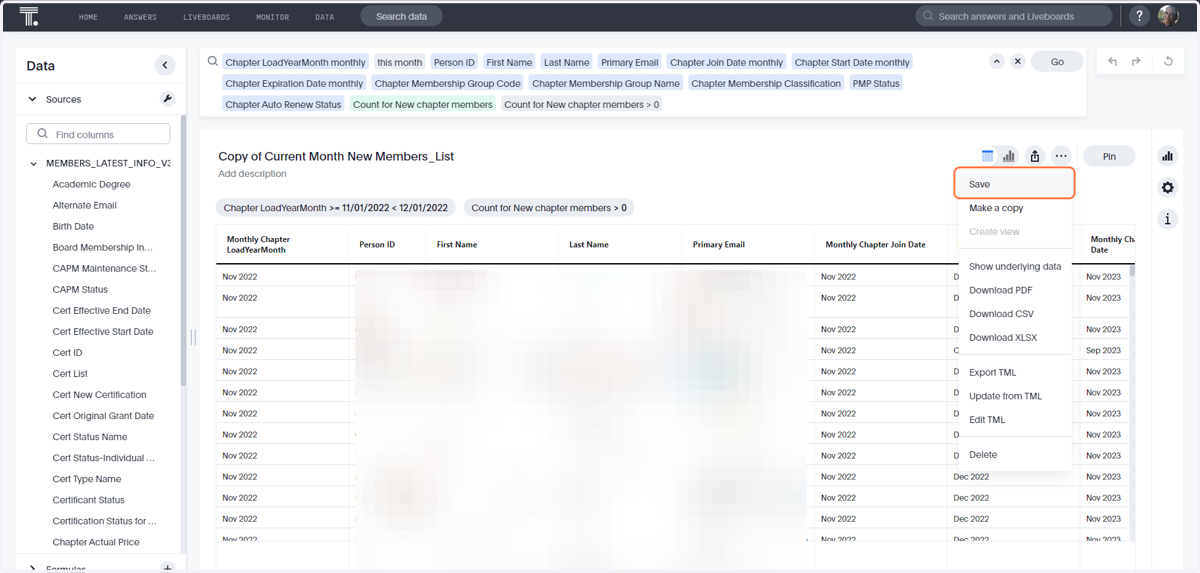Select the 'this month' search token
The height and width of the screenshot is (573, 1200).
point(400,62)
